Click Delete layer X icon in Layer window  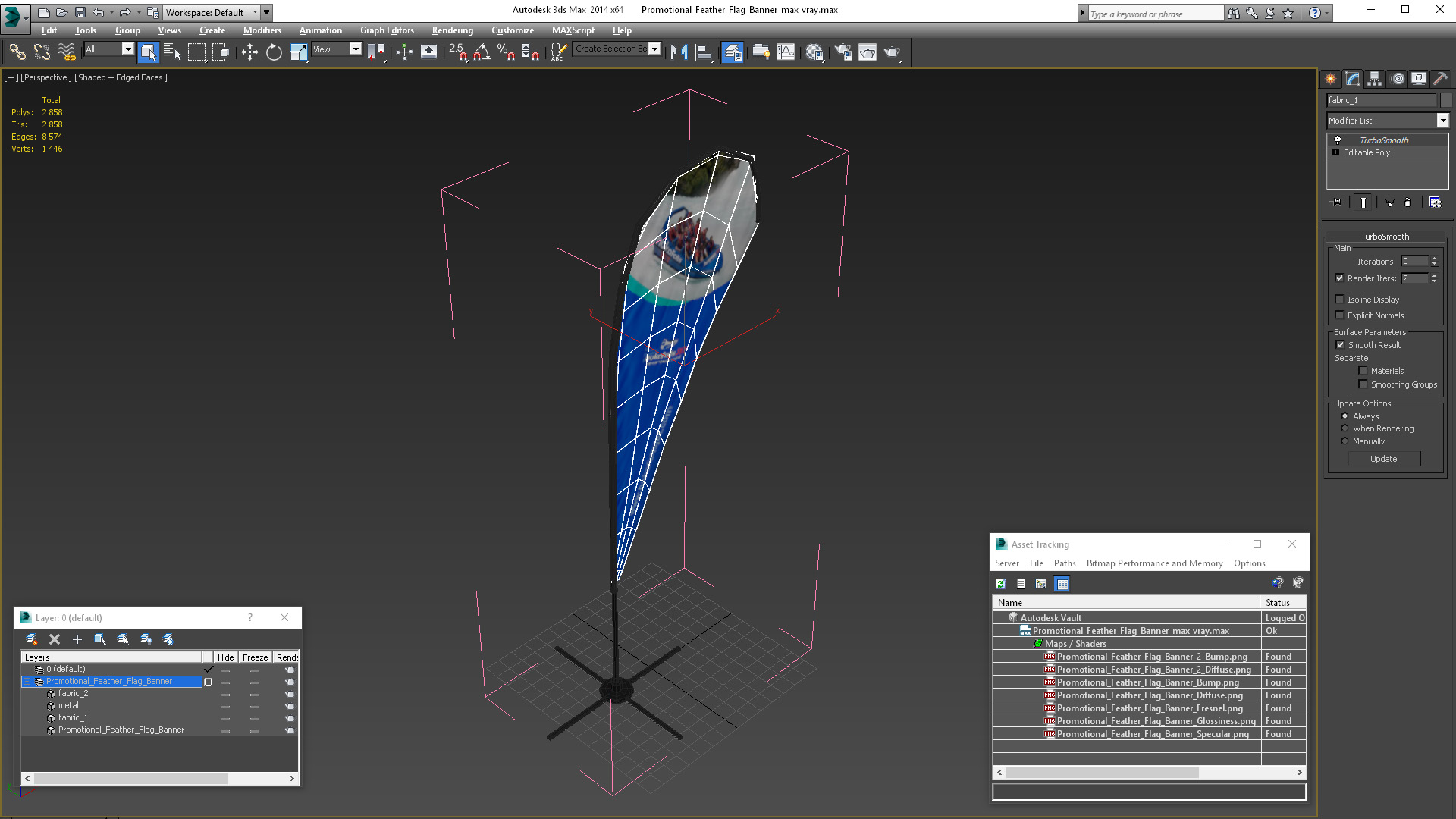pyautogui.click(x=55, y=639)
